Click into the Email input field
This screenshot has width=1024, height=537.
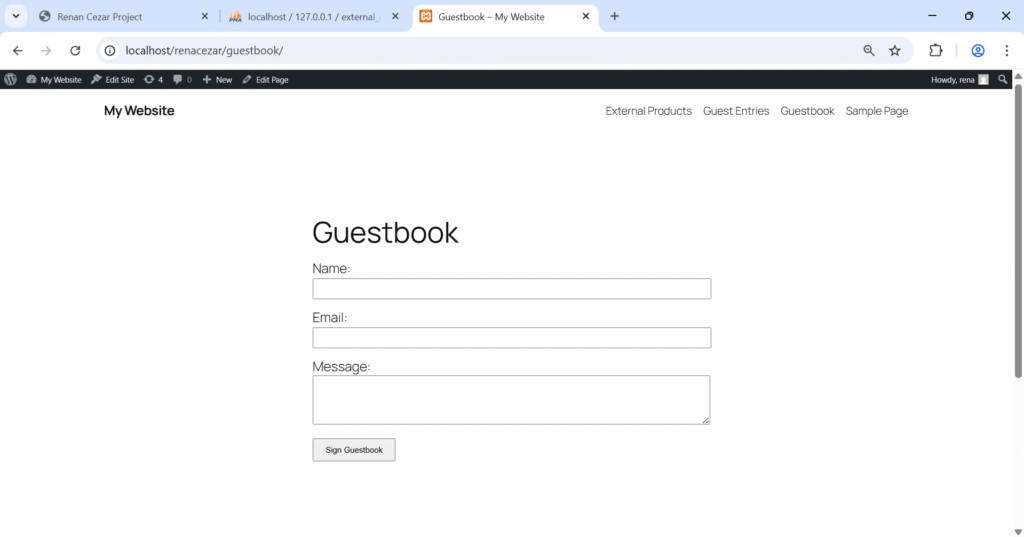click(x=511, y=338)
